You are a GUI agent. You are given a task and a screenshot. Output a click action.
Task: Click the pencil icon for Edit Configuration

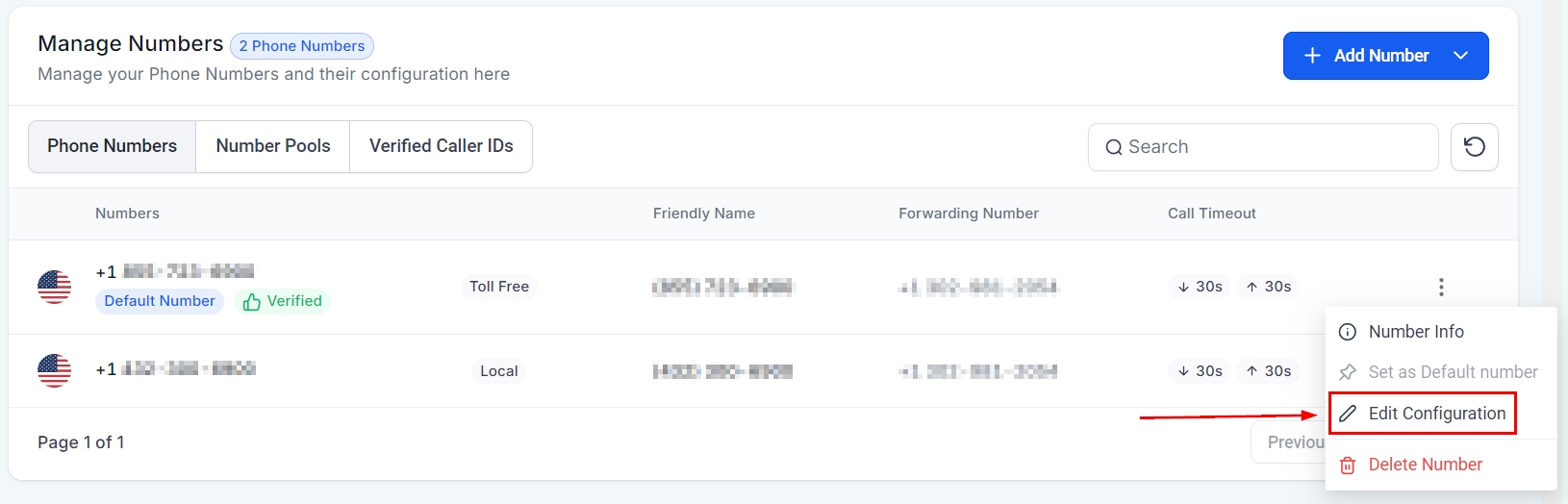[1348, 414]
